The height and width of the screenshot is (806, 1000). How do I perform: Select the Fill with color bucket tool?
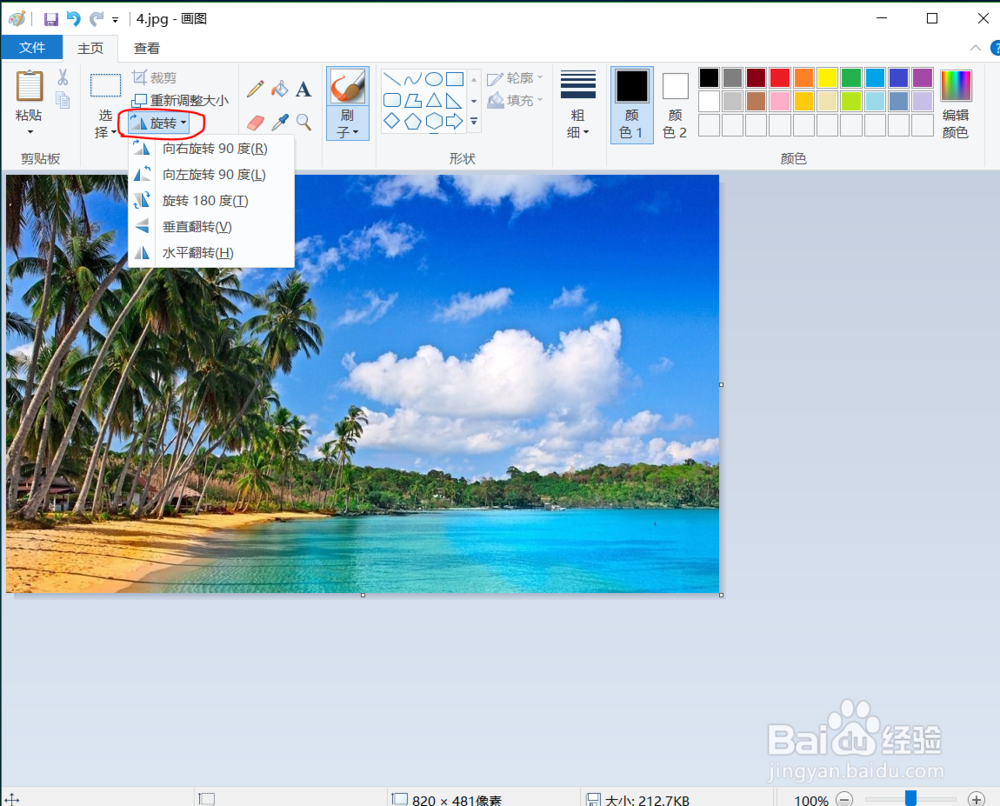pyautogui.click(x=279, y=89)
